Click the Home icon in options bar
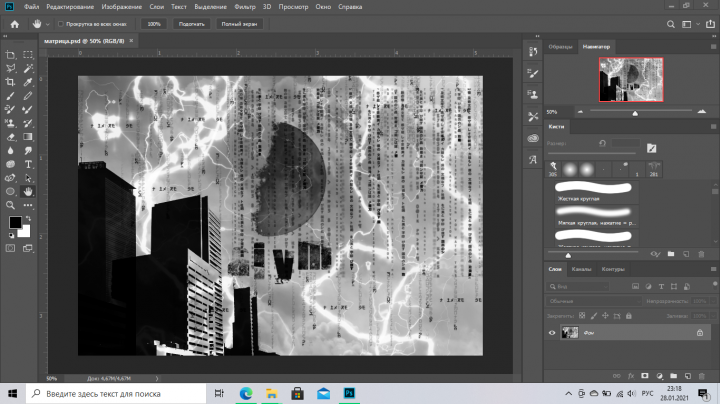The height and width of the screenshot is (404, 720). pyautogui.click(x=15, y=24)
